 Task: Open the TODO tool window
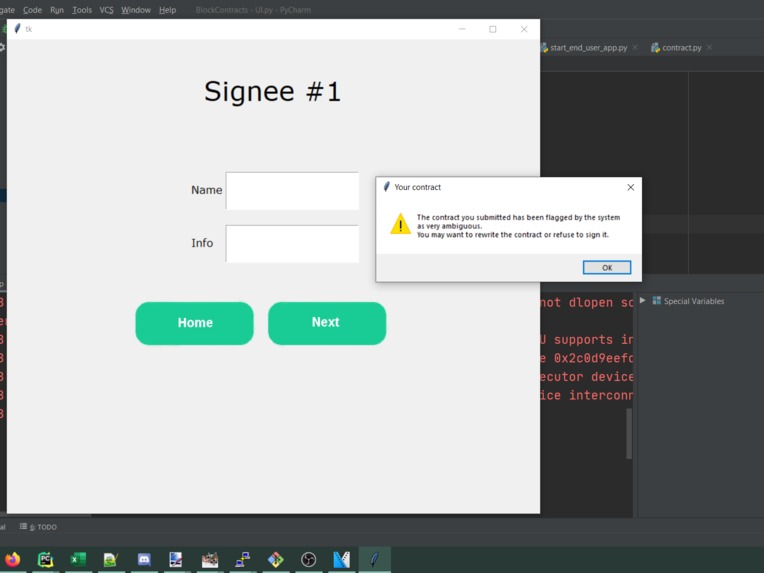coord(38,527)
